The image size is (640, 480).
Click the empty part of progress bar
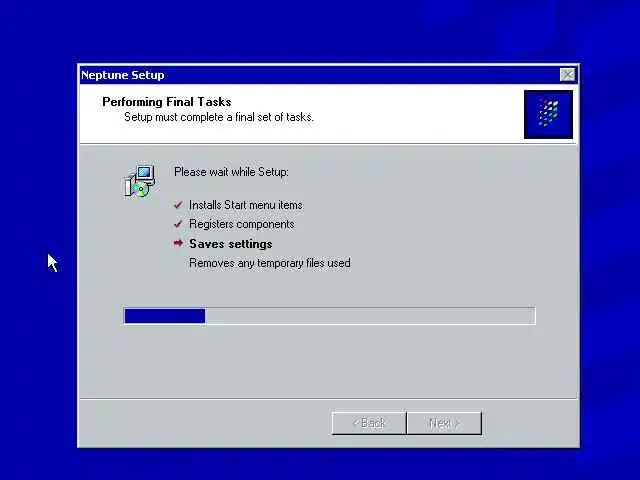[x=370, y=316]
